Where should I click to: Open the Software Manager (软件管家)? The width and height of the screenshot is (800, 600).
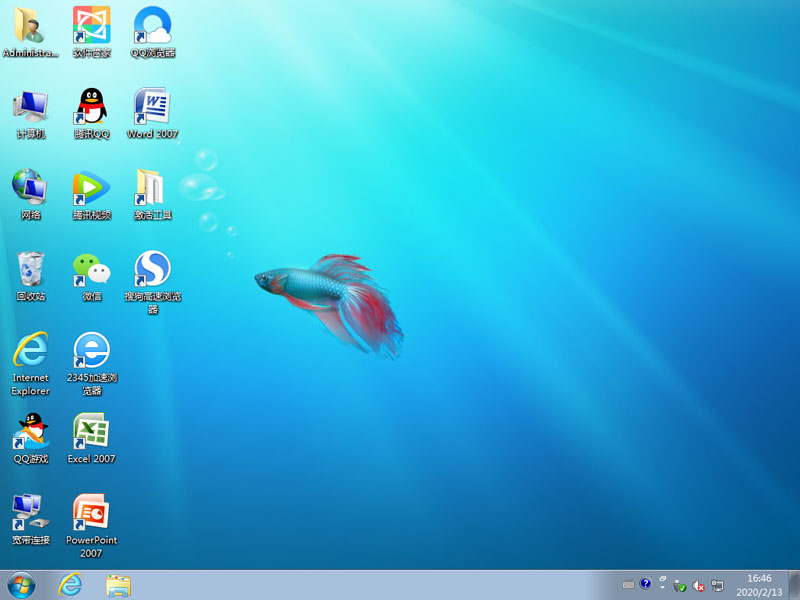pyautogui.click(x=90, y=25)
